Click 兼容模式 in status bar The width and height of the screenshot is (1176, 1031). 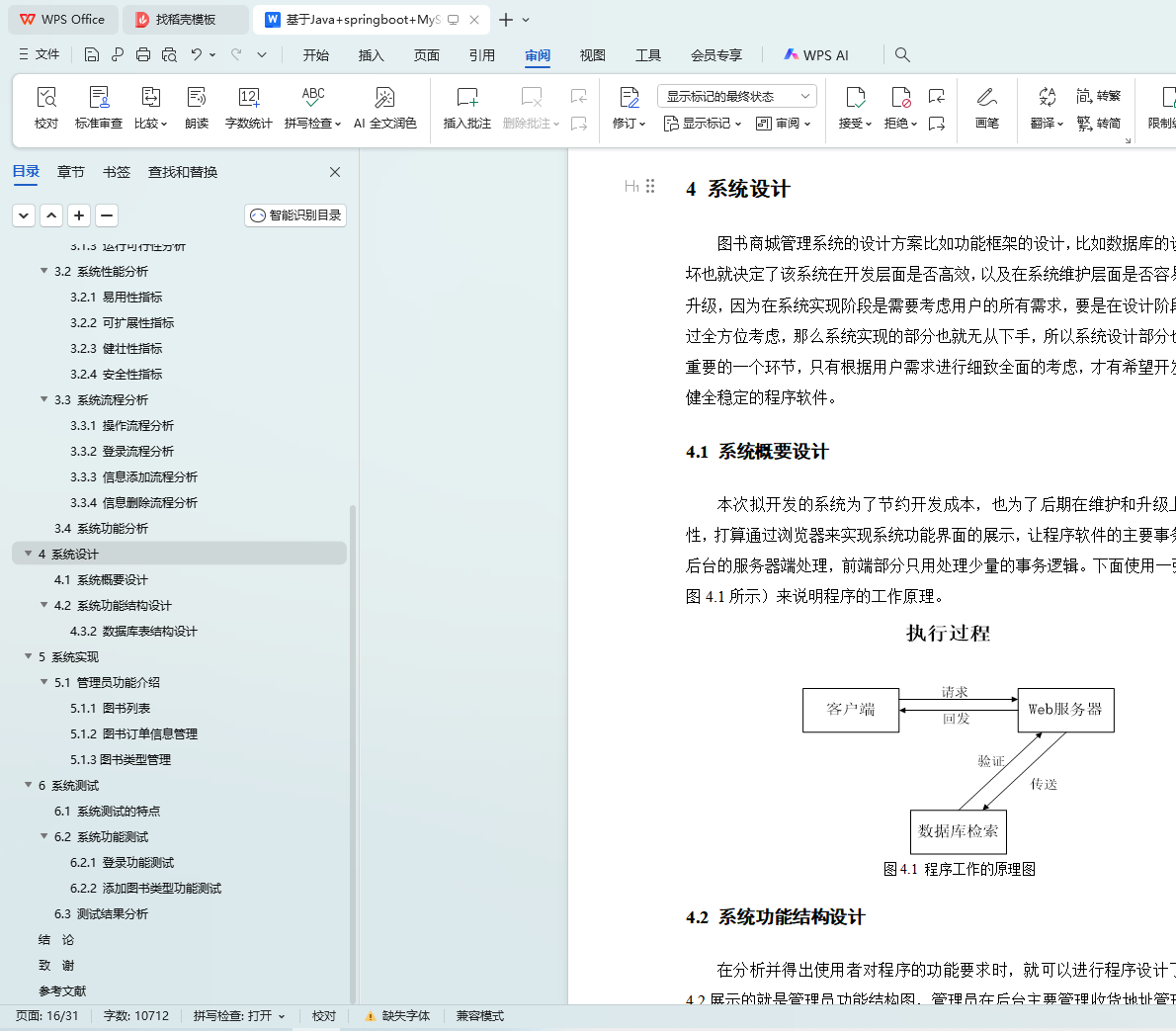coord(480,1016)
